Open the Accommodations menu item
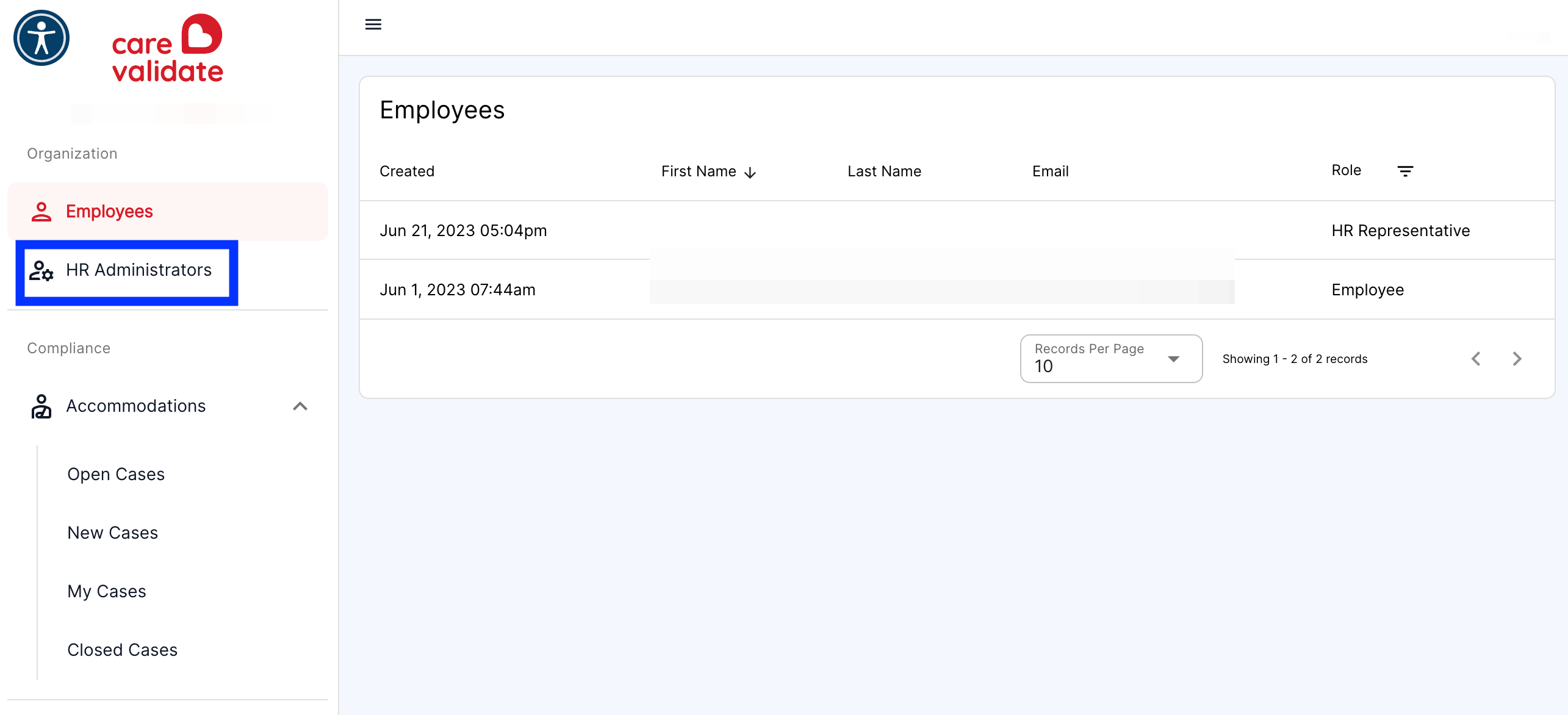This screenshot has height=715, width=1568. [168, 406]
